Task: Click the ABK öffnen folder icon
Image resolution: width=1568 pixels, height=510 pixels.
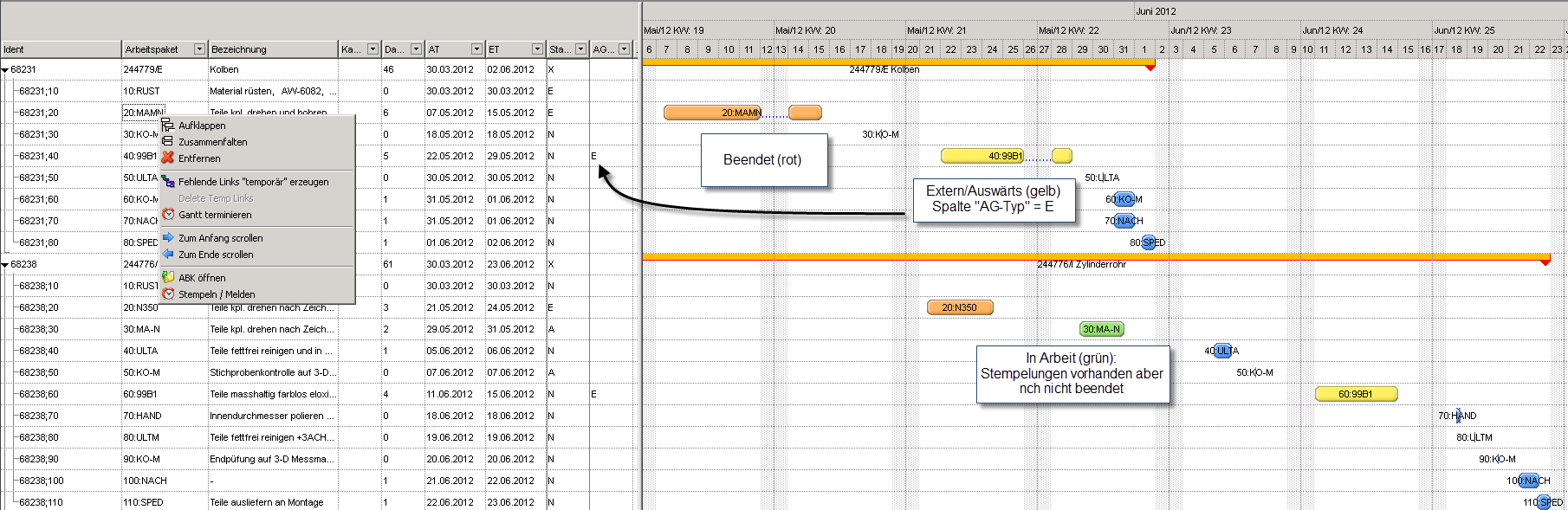Action: click(168, 278)
